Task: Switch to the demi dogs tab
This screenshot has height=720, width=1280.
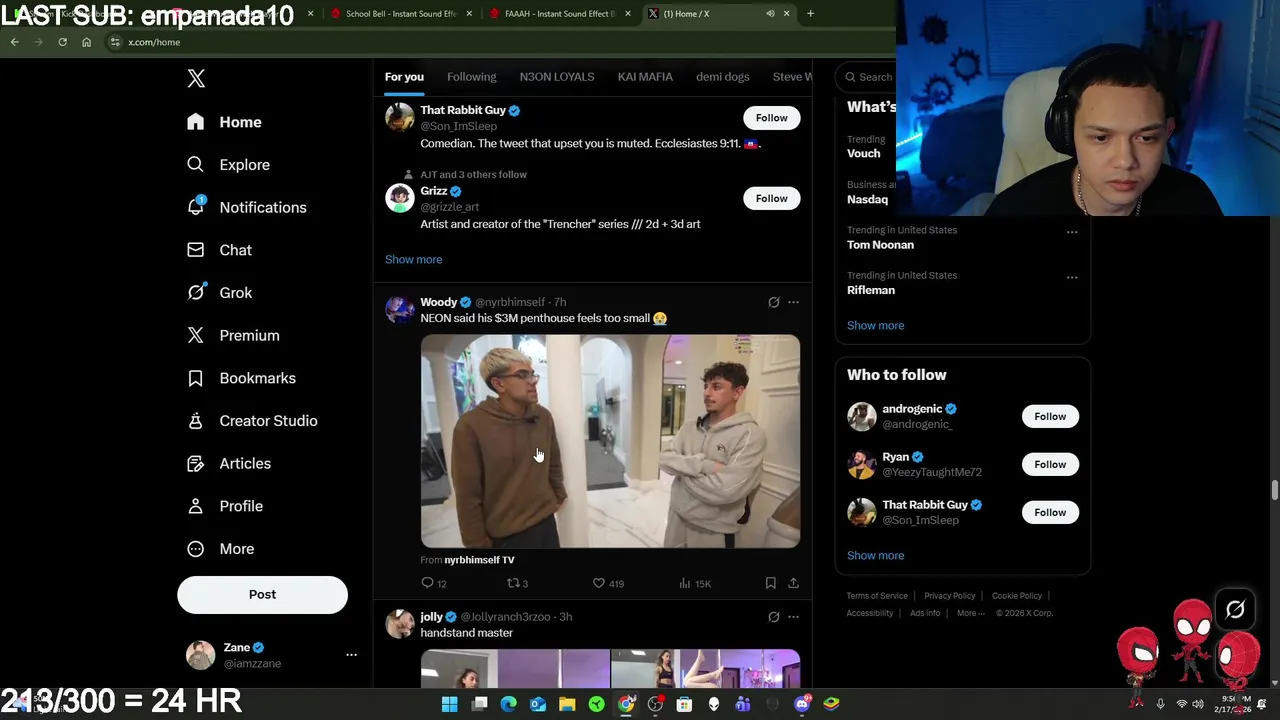Action: (722, 77)
